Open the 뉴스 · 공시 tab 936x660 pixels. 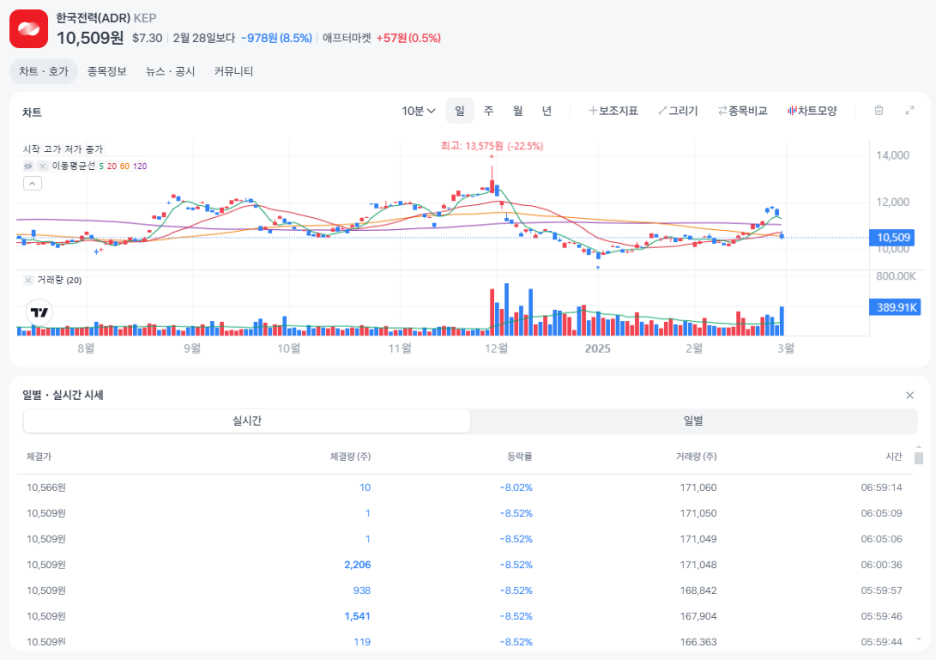pos(170,72)
